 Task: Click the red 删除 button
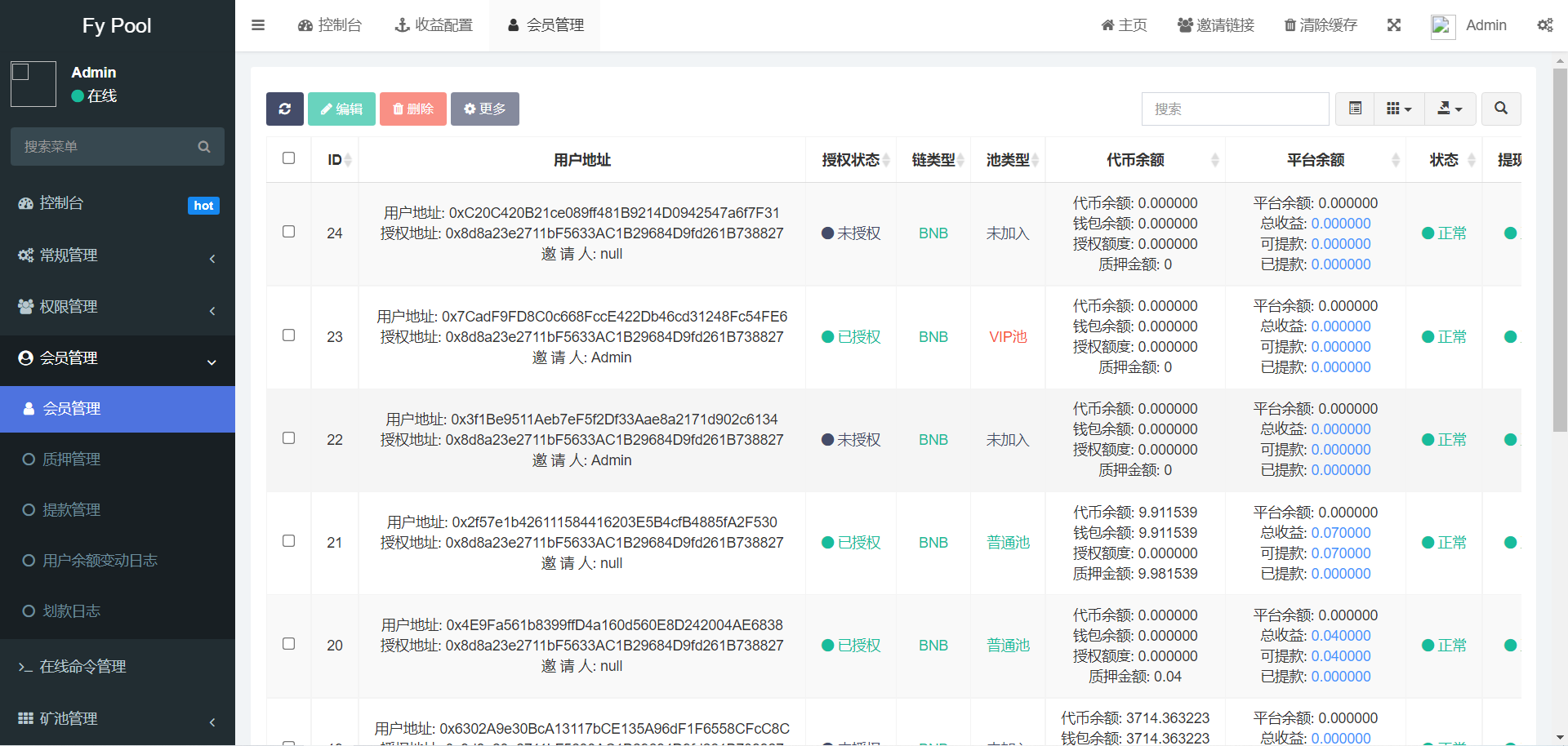click(412, 109)
